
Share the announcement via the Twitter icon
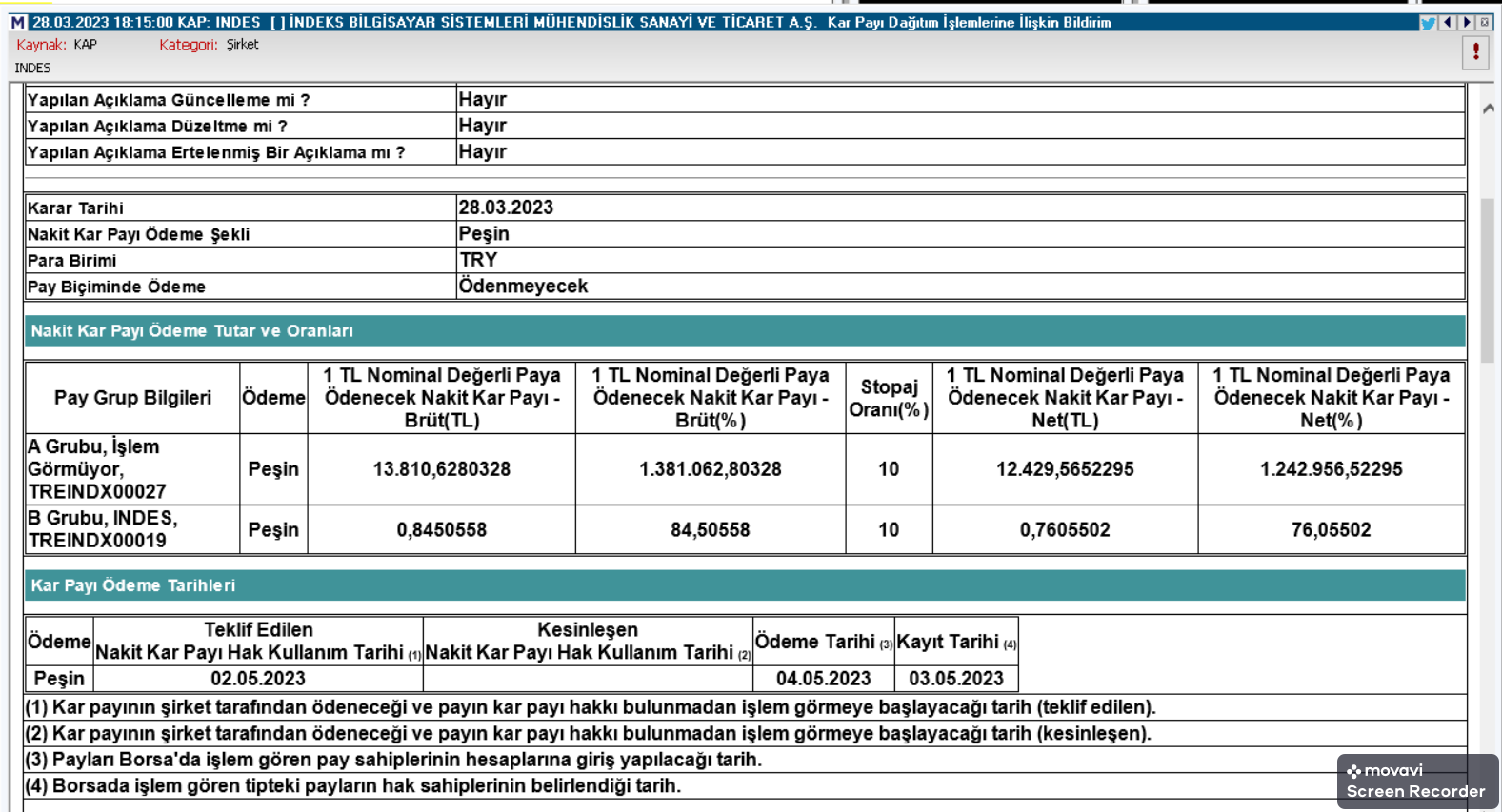tap(1428, 23)
